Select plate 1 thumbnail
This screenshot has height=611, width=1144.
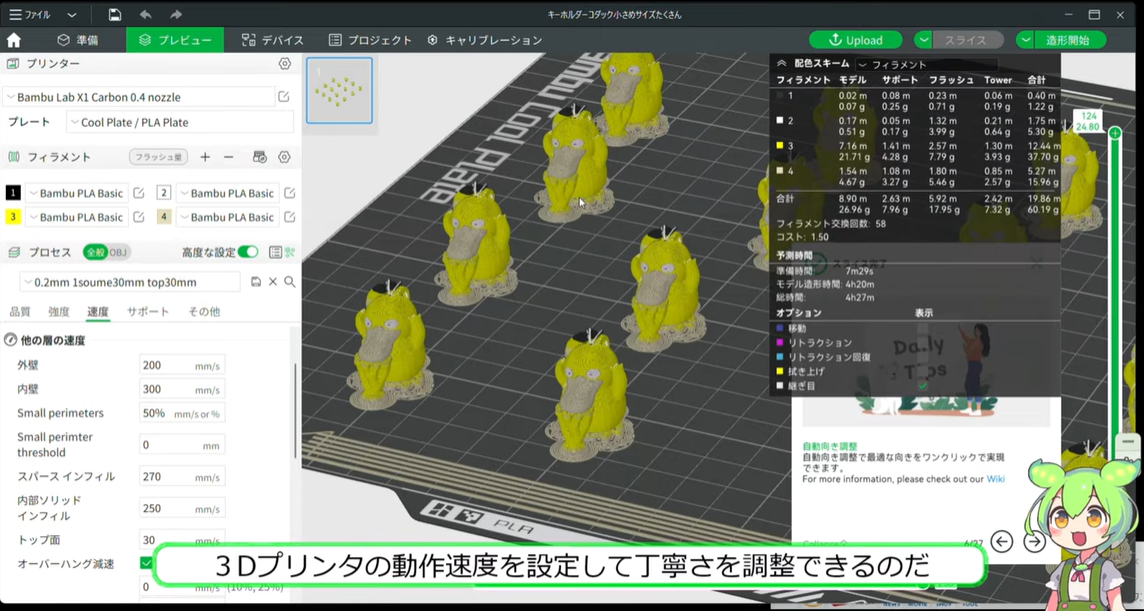coord(339,91)
